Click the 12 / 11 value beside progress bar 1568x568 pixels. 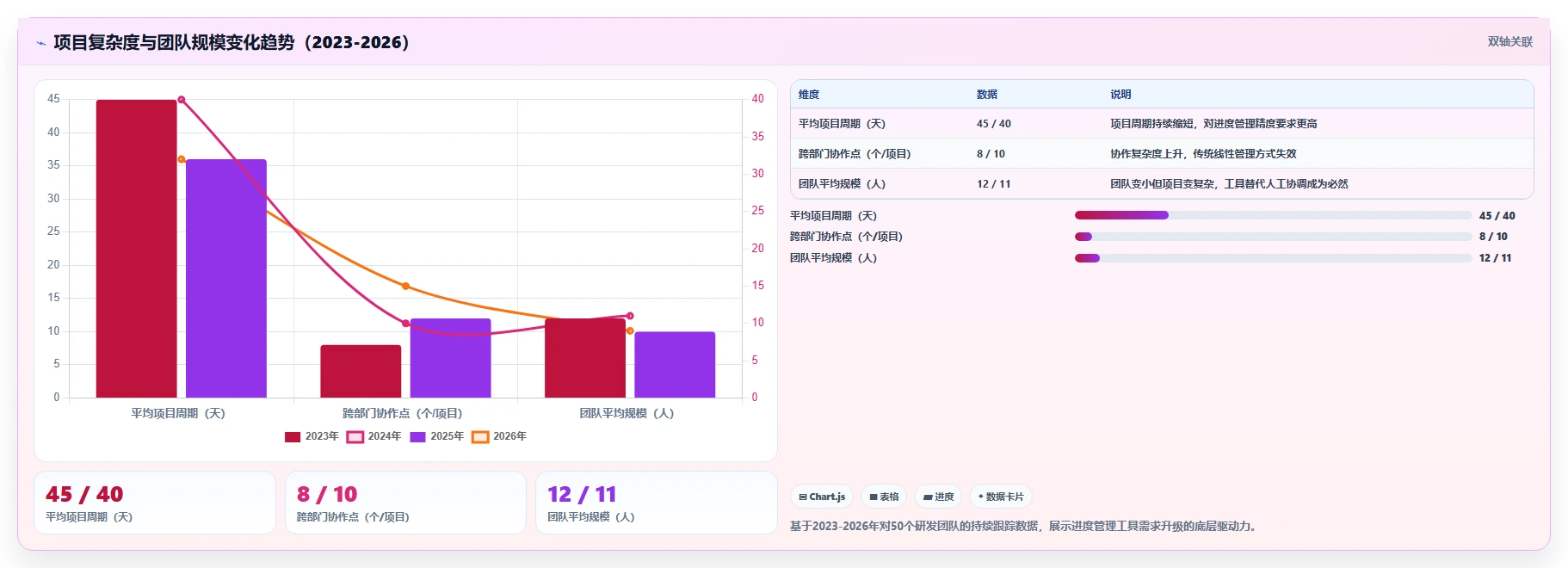1495,258
